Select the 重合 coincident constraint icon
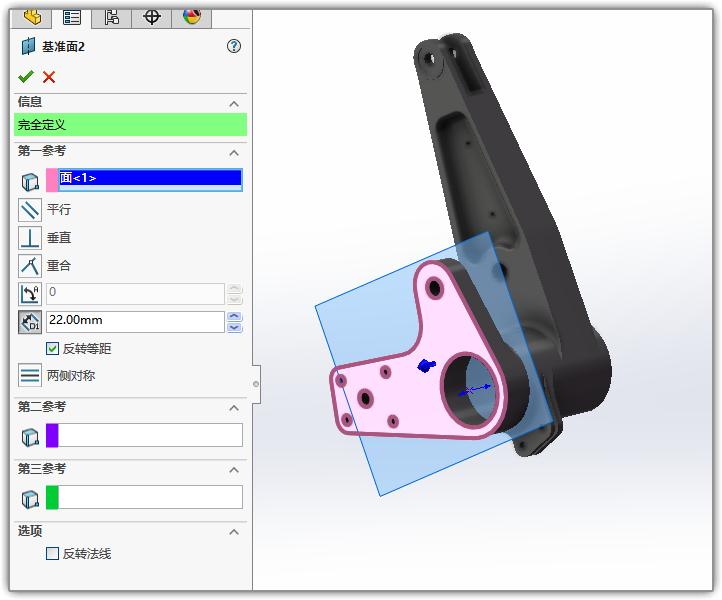The width and height of the screenshot is (722, 600). coord(30,266)
